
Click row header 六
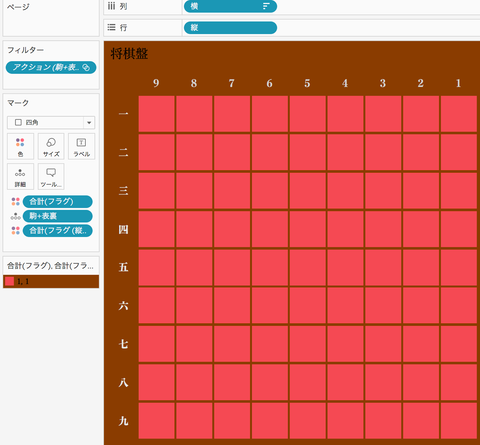(x=123, y=305)
